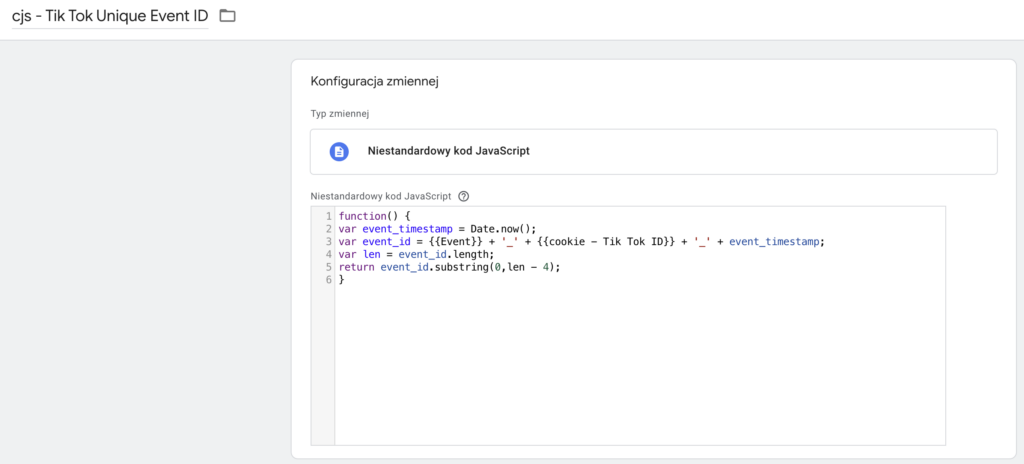Open help icon beside Niestandardowy kod JavaScript label
The width and height of the screenshot is (1024, 464).
pyautogui.click(x=463, y=196)
